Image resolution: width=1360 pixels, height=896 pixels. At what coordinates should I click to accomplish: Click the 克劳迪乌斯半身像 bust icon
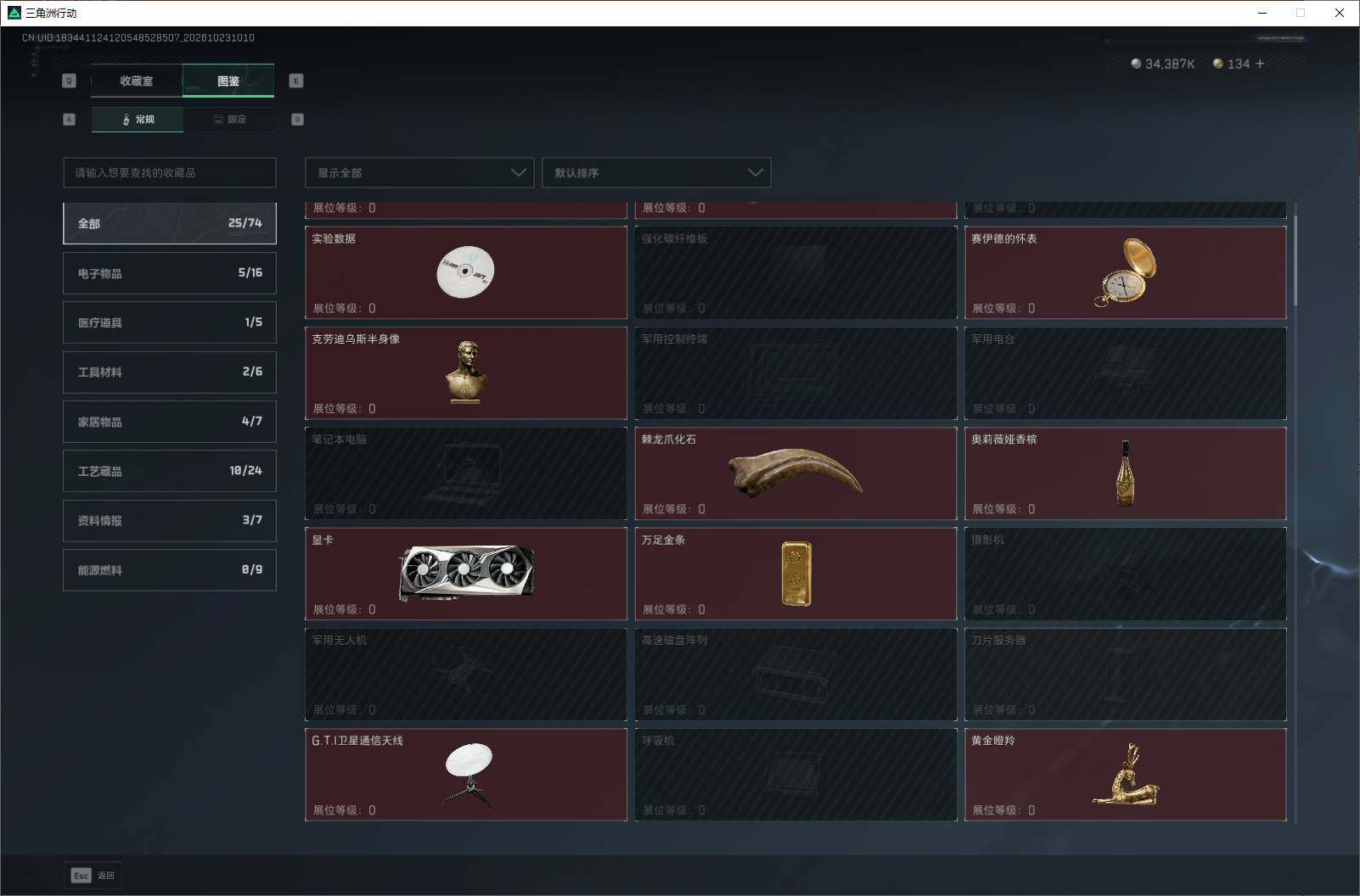tap(467, 372)
